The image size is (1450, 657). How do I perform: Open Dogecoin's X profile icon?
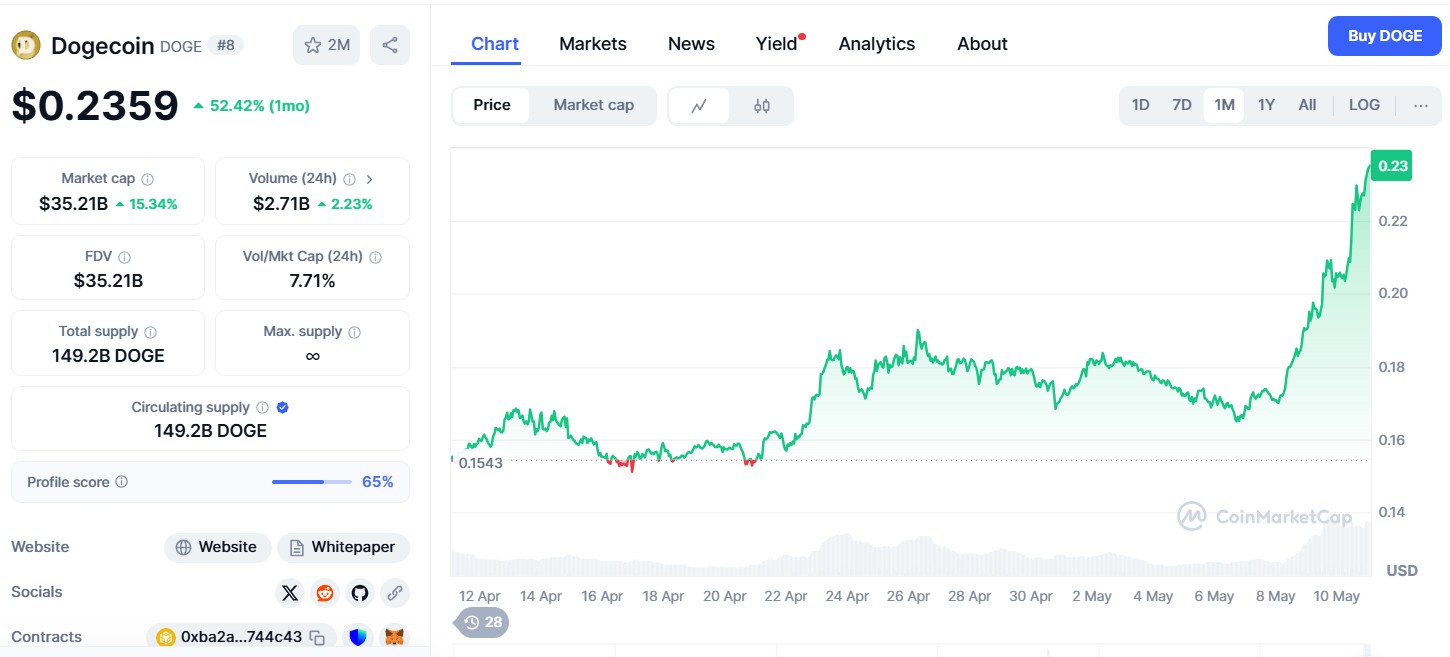pos(290,592)
